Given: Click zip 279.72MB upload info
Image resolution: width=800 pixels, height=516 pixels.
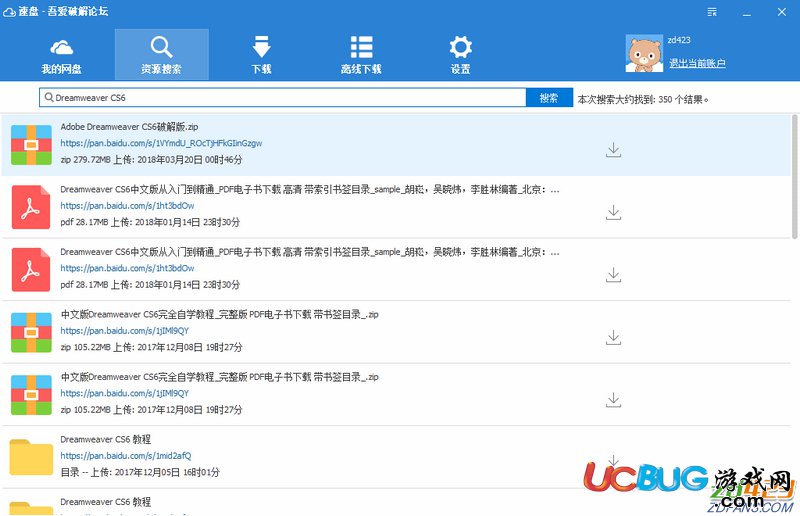Looking at the screenshot, I should pyautogui.click(x=151, y=160).
